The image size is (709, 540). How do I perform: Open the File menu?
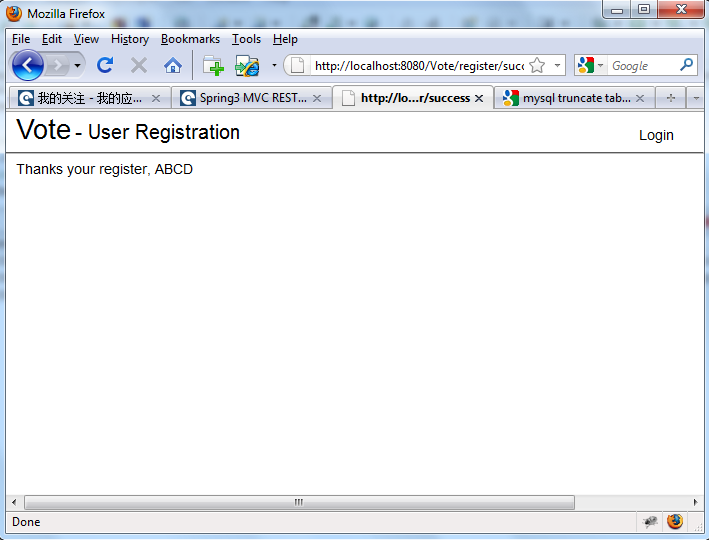point(21,39)
